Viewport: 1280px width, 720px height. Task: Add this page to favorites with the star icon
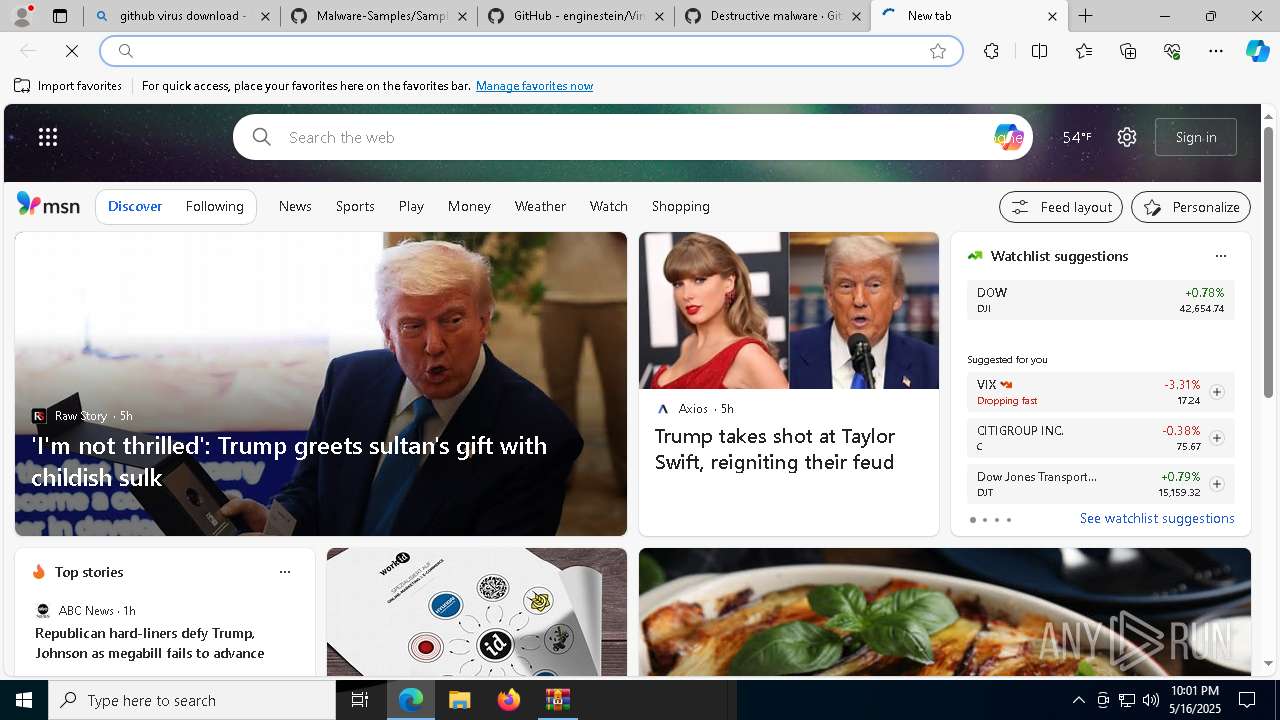(938, 51)
